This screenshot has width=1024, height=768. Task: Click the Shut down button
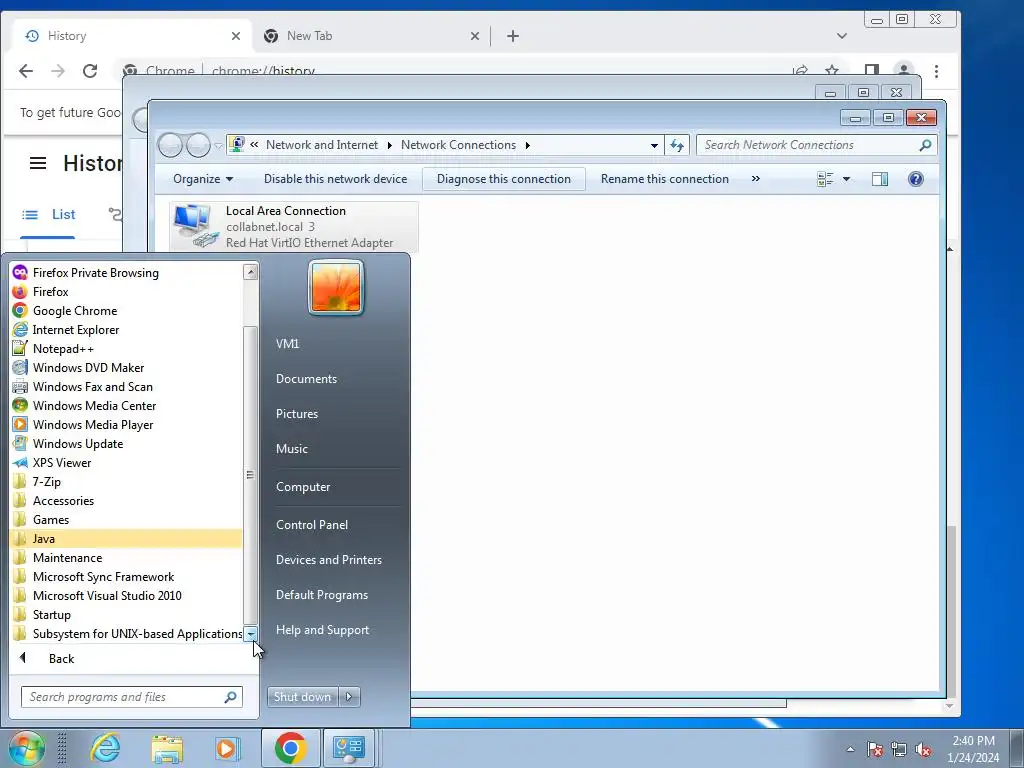point(302,697)
